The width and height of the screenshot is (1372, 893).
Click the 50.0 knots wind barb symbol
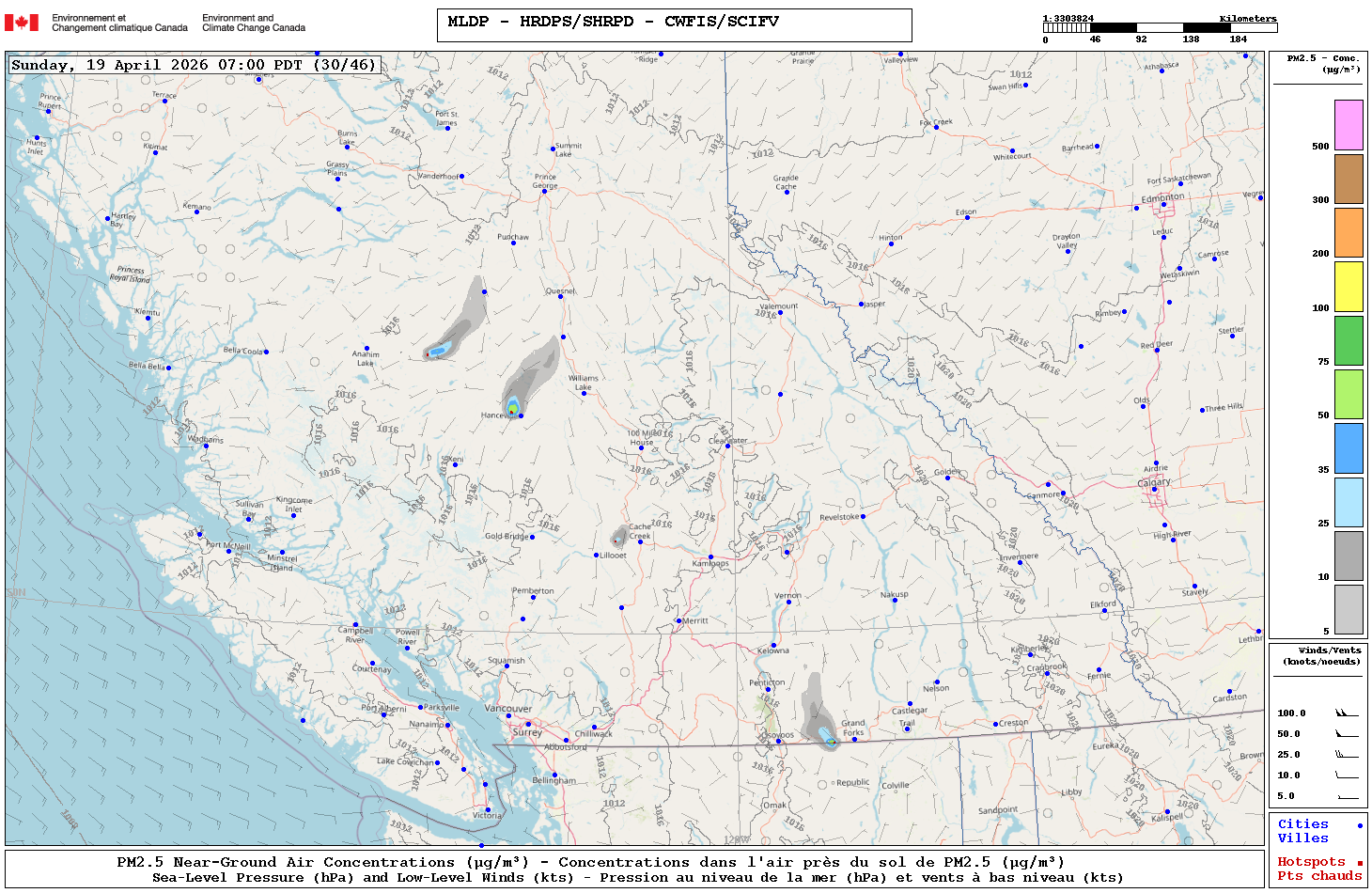(x=1347, y=734)
